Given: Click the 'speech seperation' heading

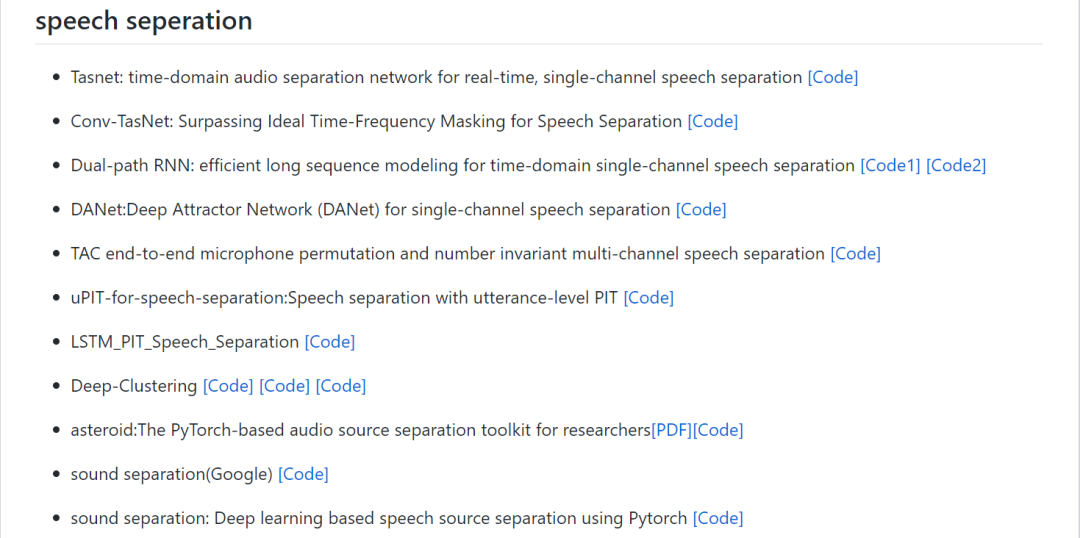Looking at the screenshot, I should point(144,21).
